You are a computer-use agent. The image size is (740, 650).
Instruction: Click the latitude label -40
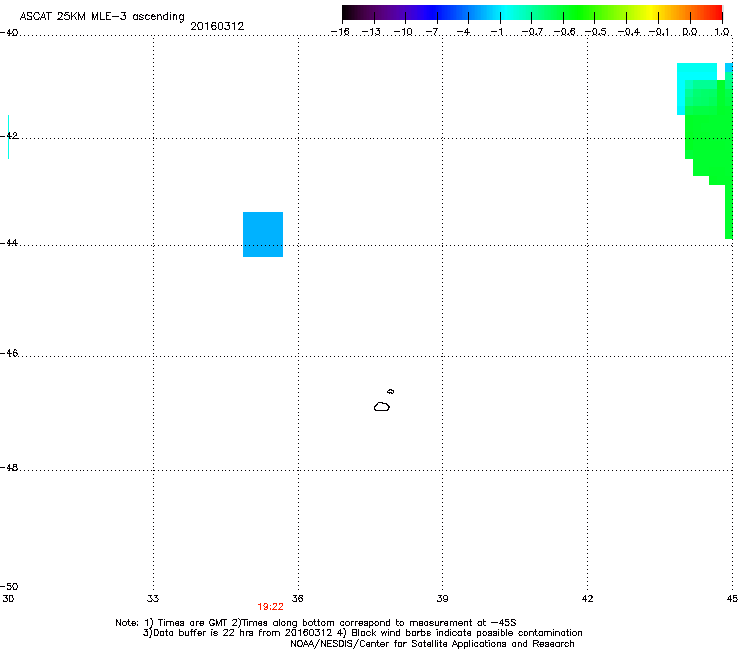pyautogui.click(x=9, y=33)
